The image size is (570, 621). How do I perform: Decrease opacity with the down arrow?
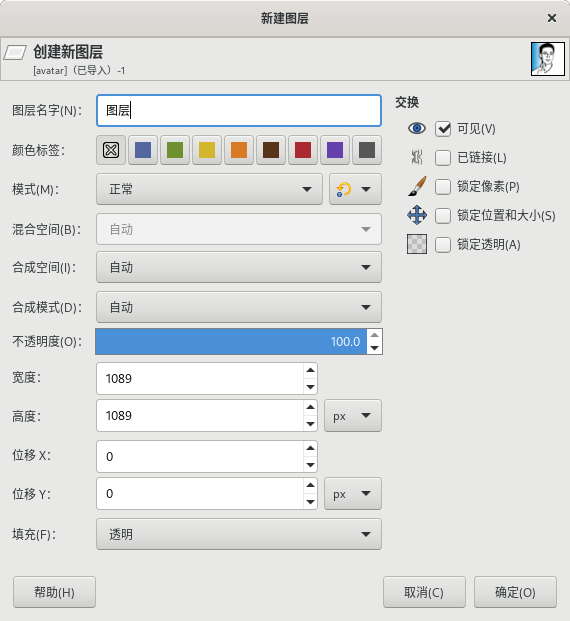tap(374, 348)
